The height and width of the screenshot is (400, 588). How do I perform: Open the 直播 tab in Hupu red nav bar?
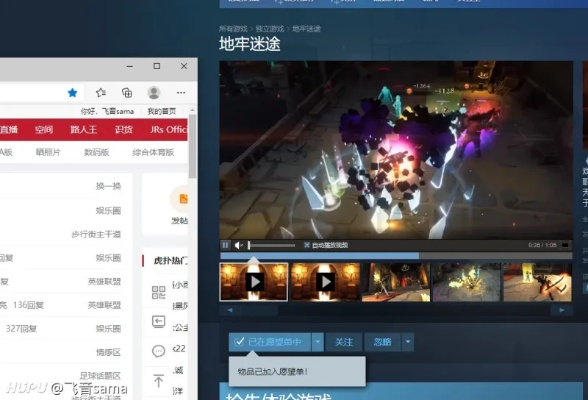pos(9,130)
